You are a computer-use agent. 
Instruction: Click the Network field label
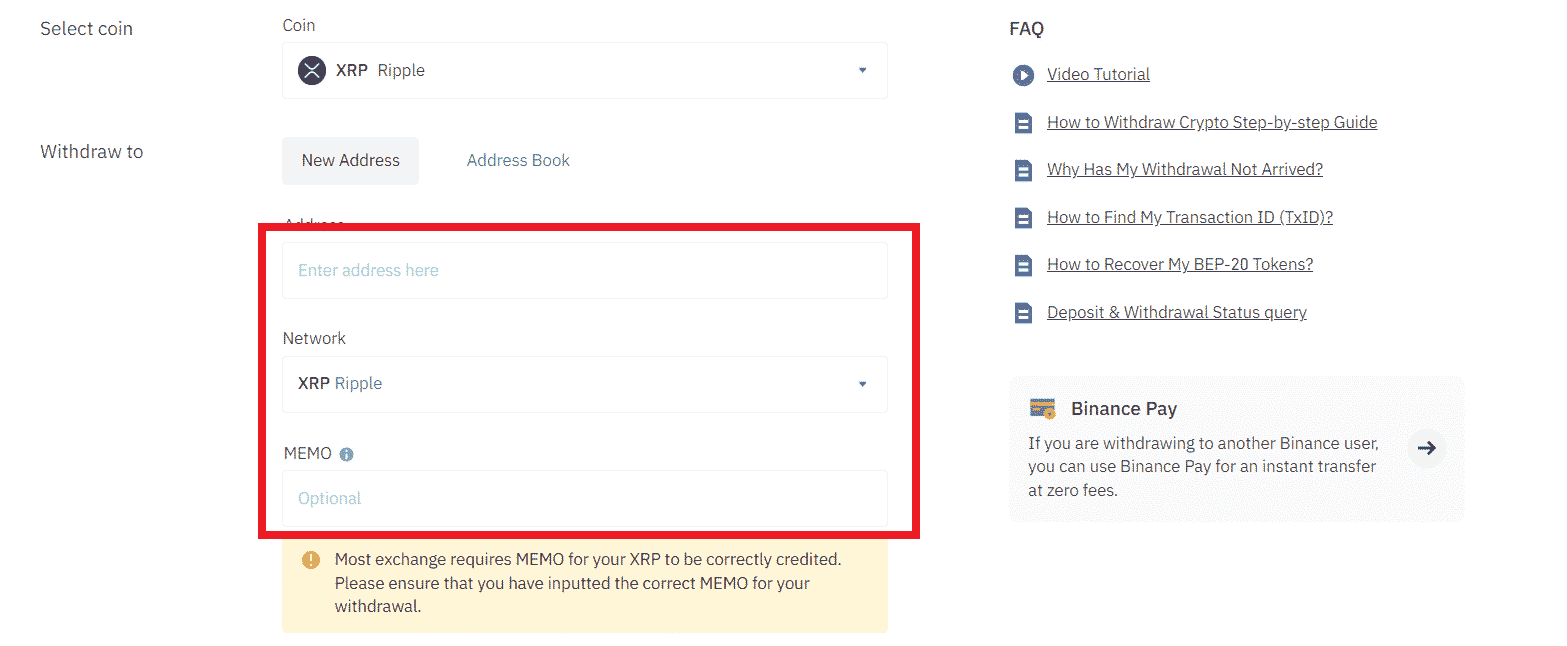[x=314, y=339]
